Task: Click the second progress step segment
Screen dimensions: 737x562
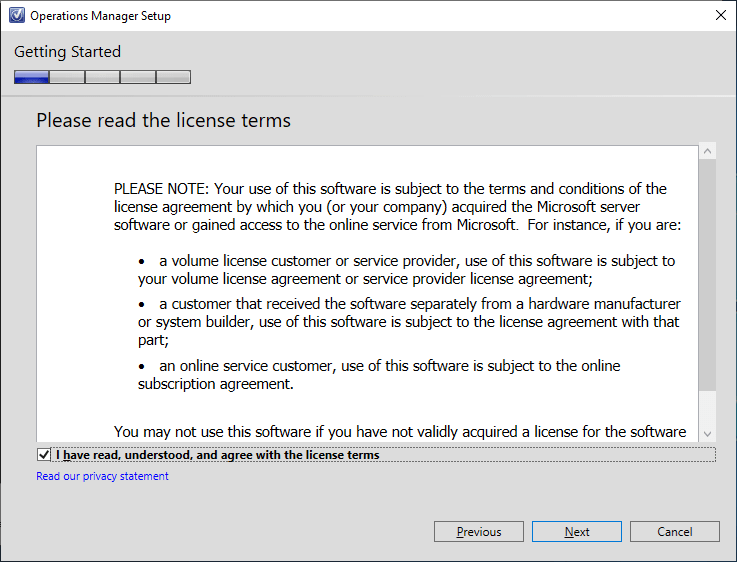Action: 67,77
